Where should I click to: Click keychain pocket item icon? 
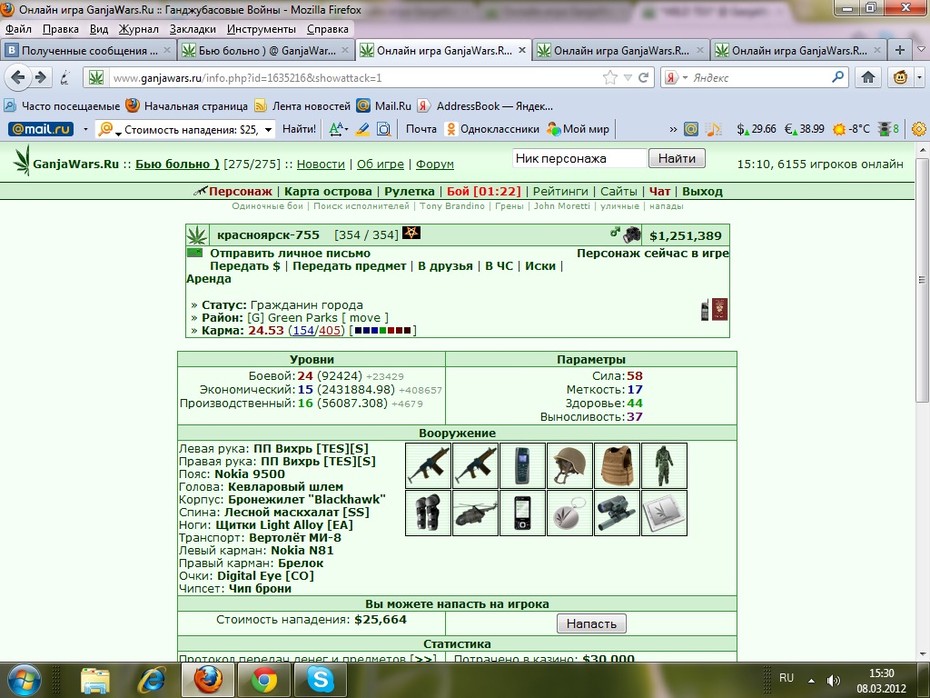pos(569,513)
